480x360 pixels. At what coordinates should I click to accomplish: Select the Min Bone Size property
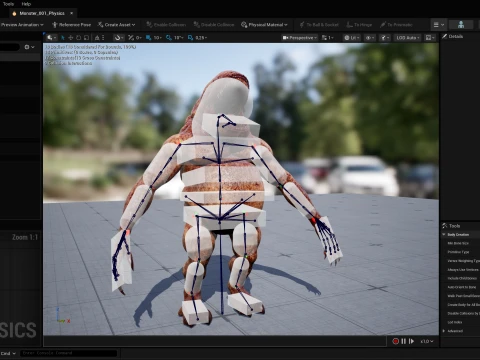coord(458,243)
